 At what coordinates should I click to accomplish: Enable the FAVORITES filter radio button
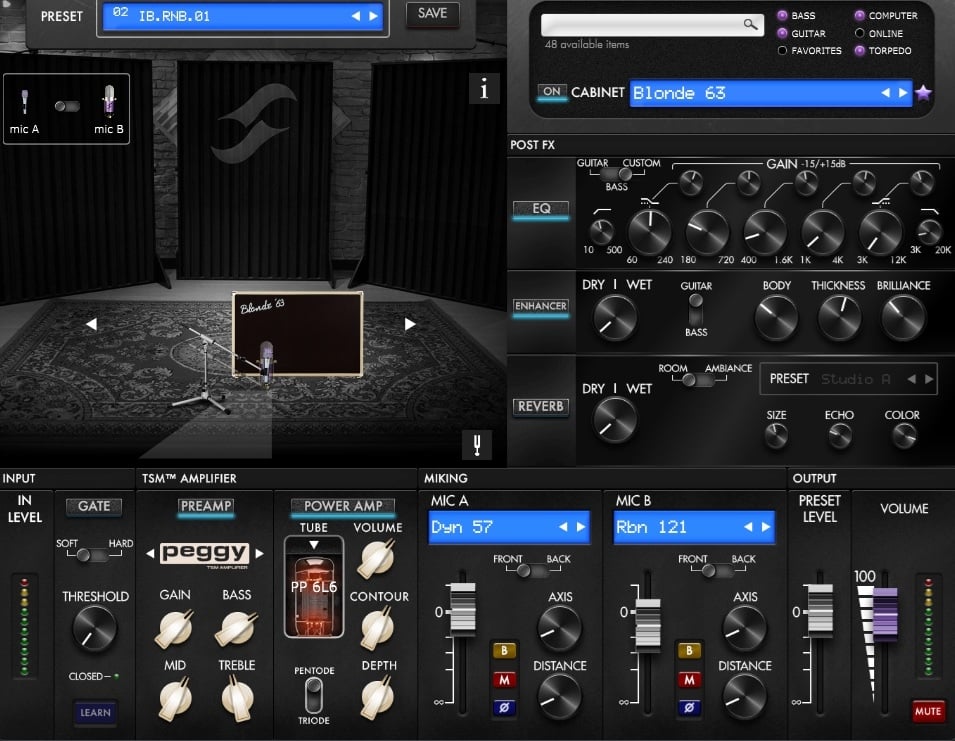(x=782, y=51)
